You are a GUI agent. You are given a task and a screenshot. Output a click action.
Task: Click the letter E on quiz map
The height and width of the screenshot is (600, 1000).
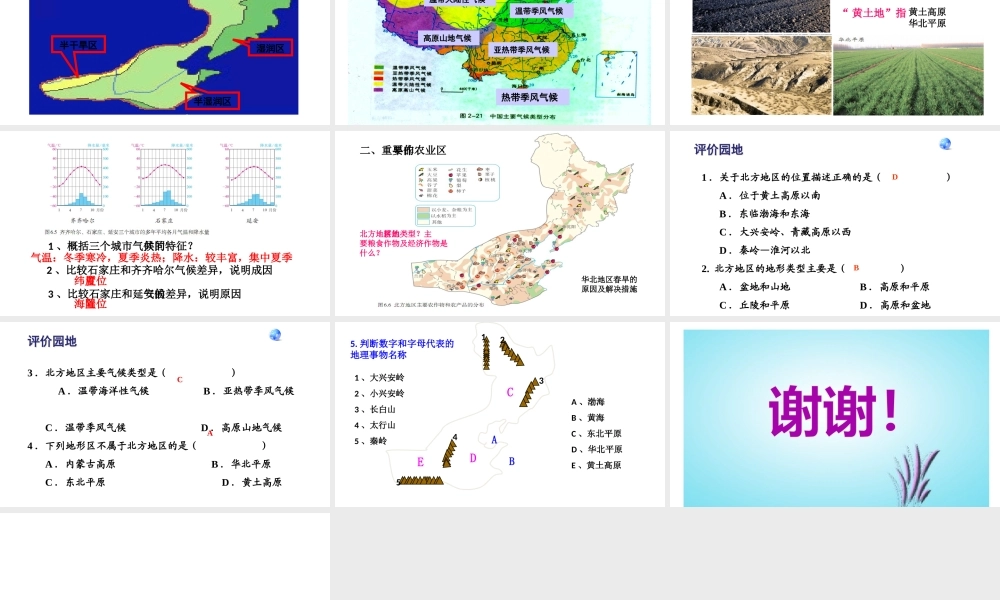[x=420, y=462]
